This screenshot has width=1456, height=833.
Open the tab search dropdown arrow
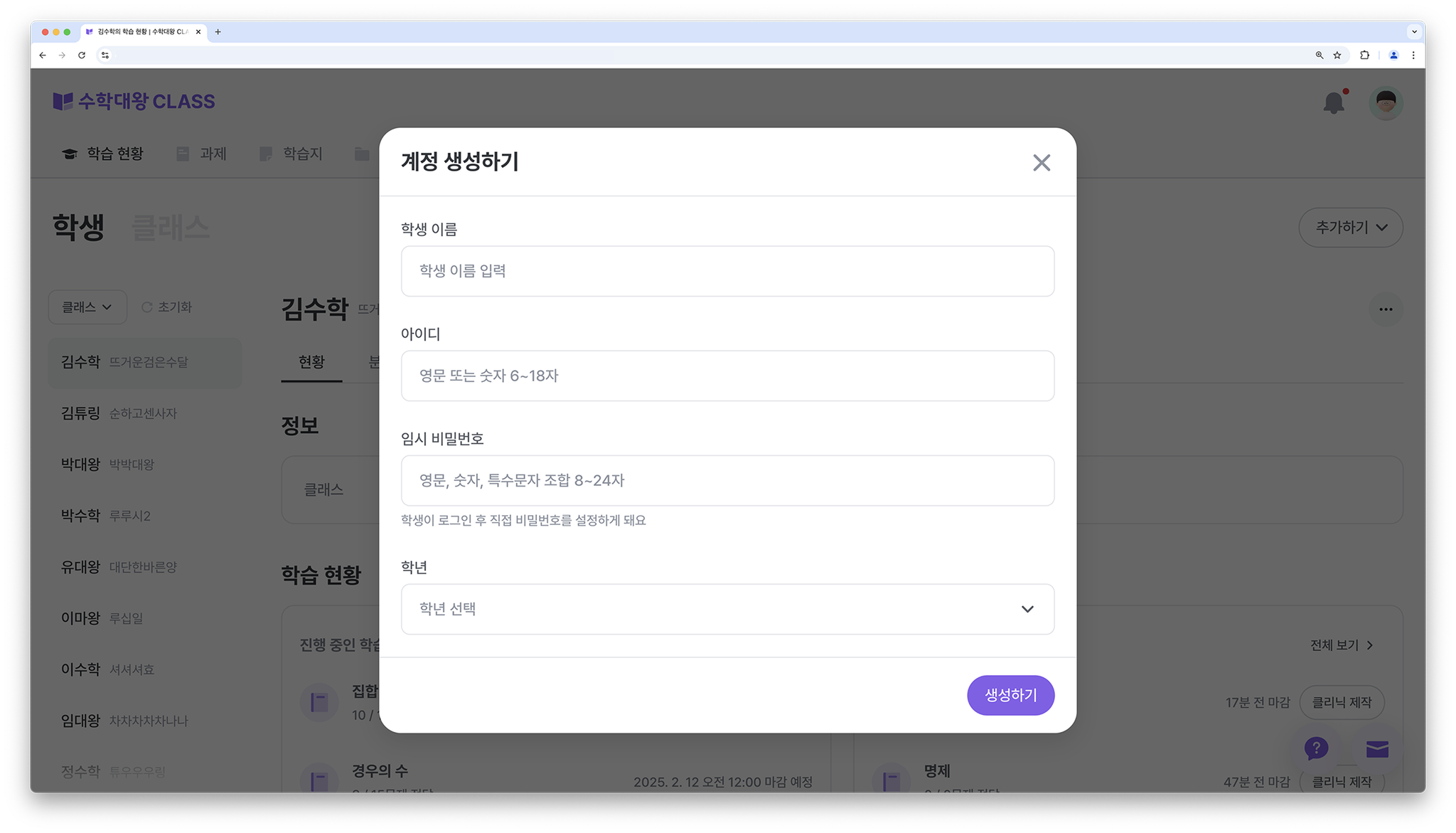click(x=1414, y=32)
